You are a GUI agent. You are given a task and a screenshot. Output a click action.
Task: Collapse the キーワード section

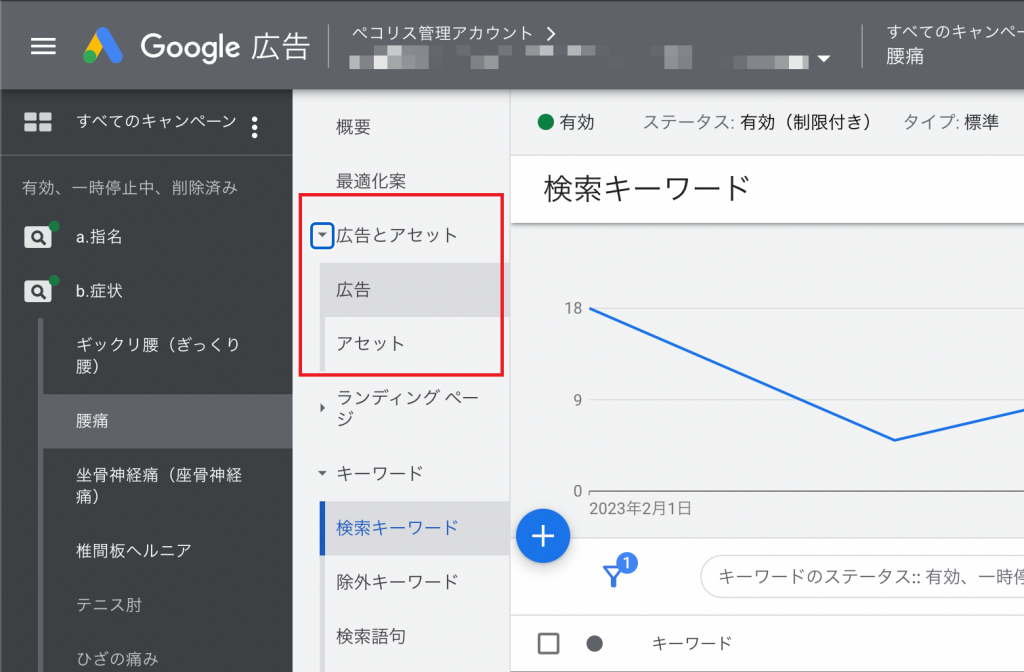[x=322, y=473]
